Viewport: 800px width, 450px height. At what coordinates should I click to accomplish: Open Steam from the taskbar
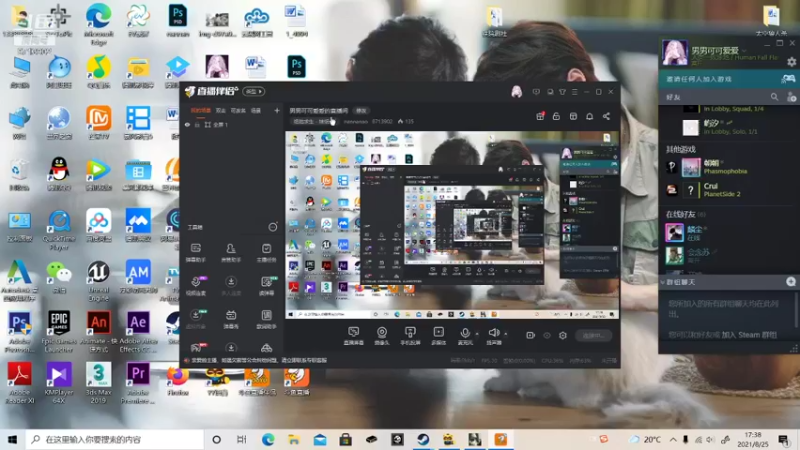tap(423, 439)
